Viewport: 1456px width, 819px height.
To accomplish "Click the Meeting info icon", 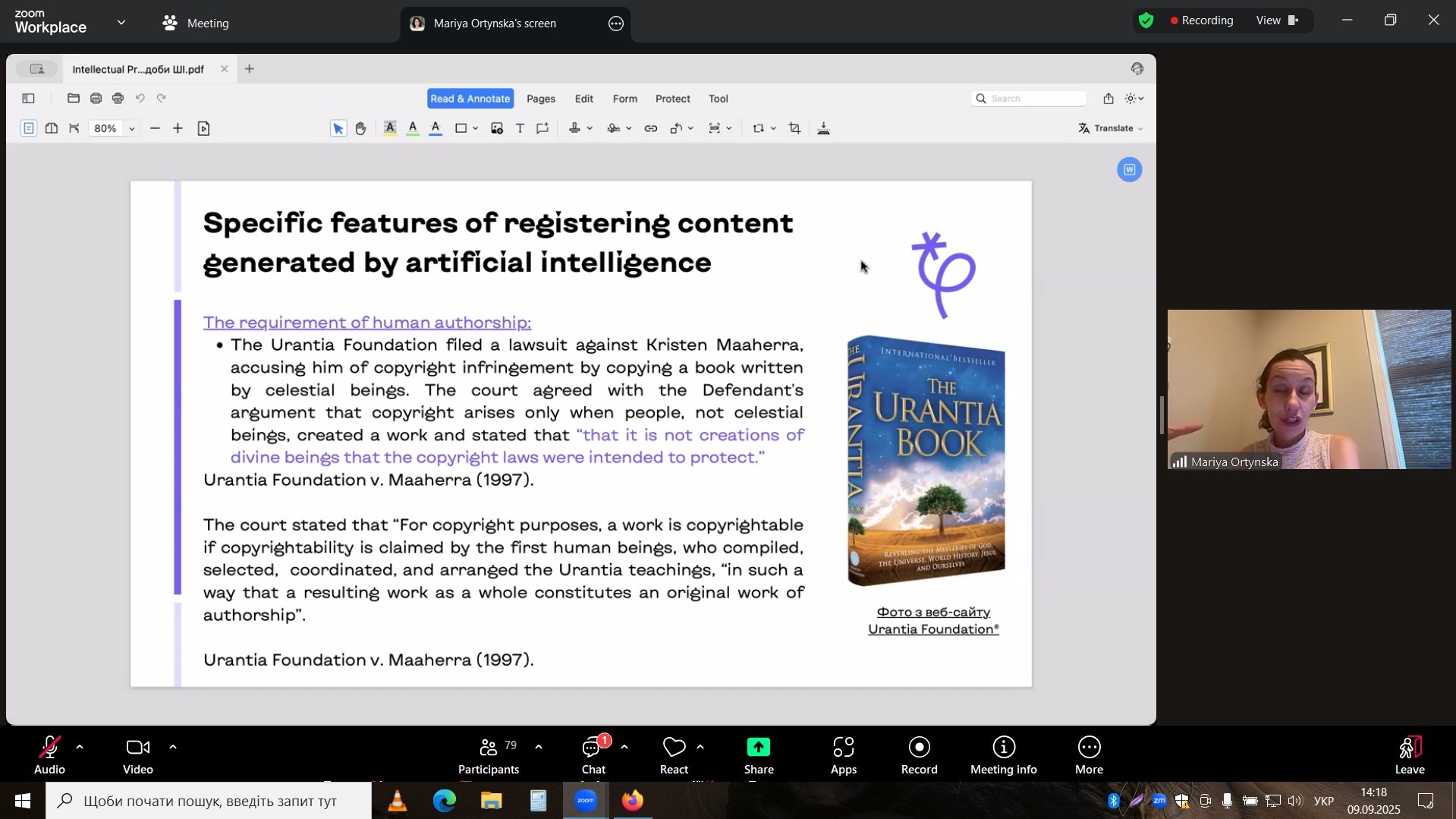I will (1003, 755).
